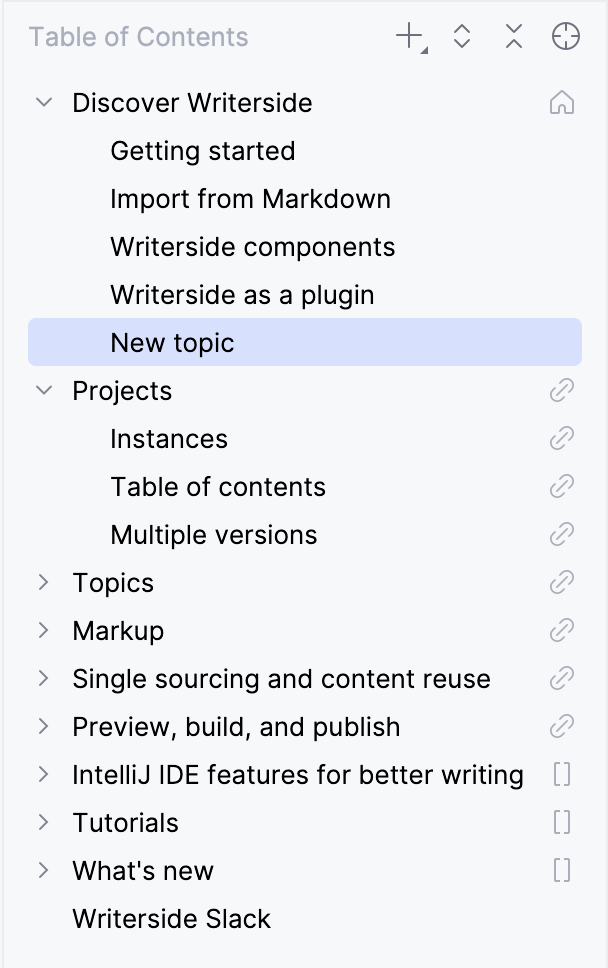Click the home icon beside Discover Writerside
This screenshot has width=608, height=968.
562,102
